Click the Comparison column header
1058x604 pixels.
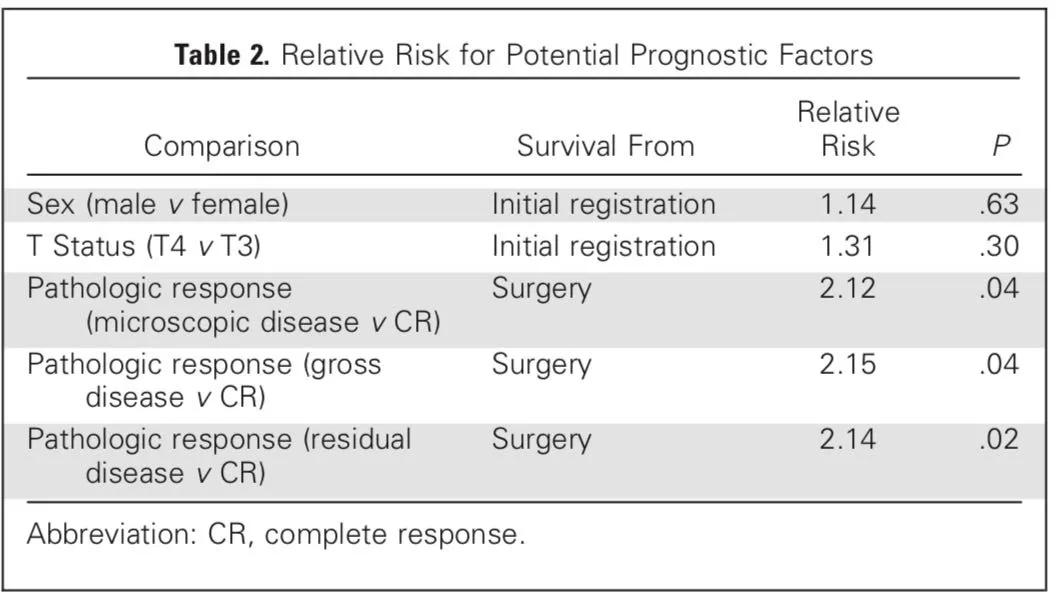pyautogui.click(x=221, y=146)
